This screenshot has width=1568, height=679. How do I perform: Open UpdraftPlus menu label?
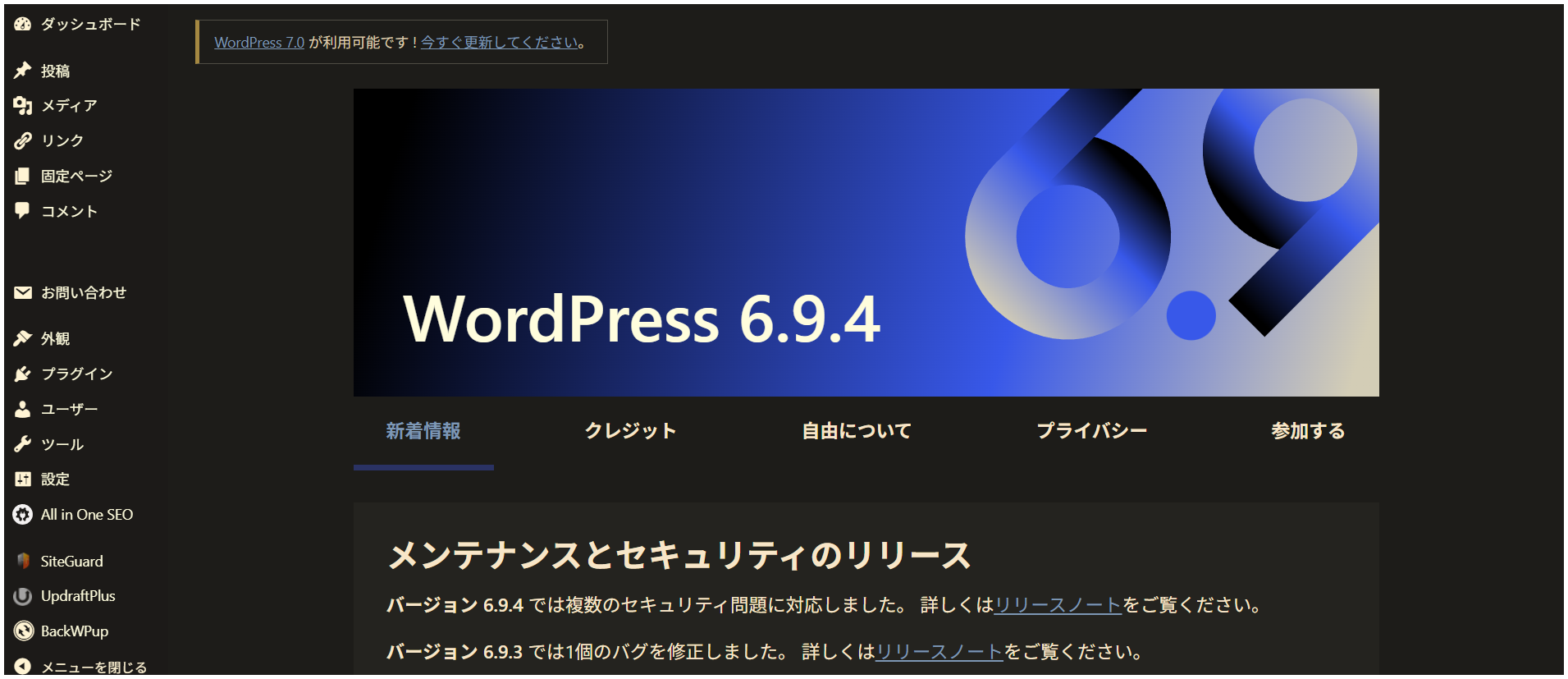coord(78,596)
